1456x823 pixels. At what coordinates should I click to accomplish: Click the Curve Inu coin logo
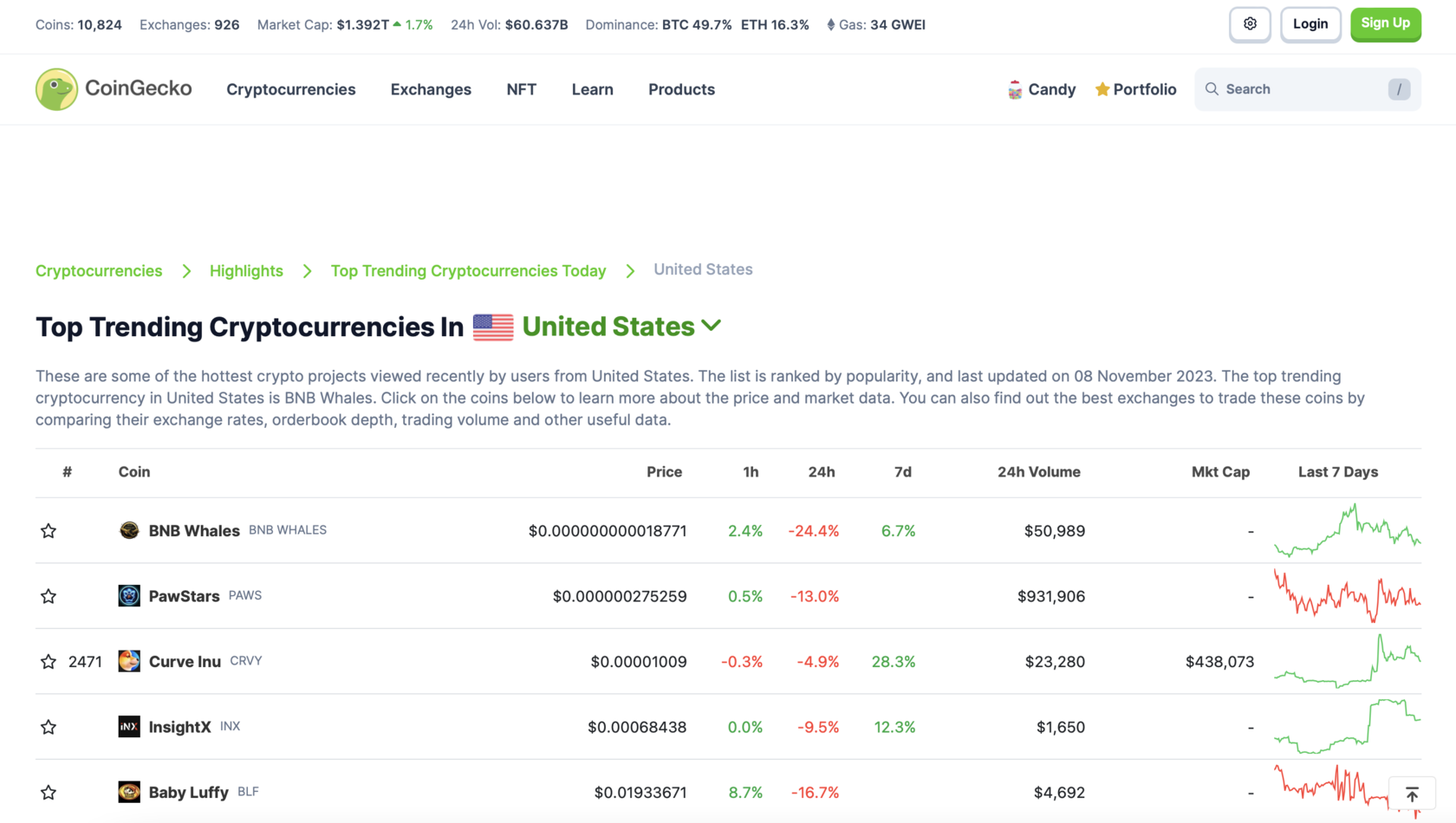pyautogui.click(x=128, y=661)
